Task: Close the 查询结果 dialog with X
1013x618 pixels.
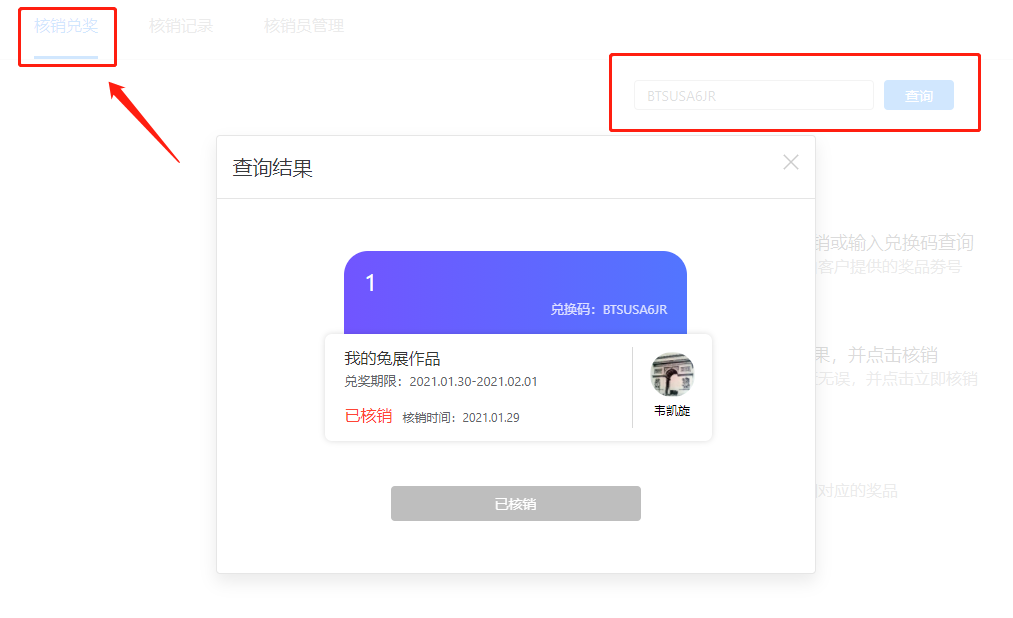Action: point(791,162)
